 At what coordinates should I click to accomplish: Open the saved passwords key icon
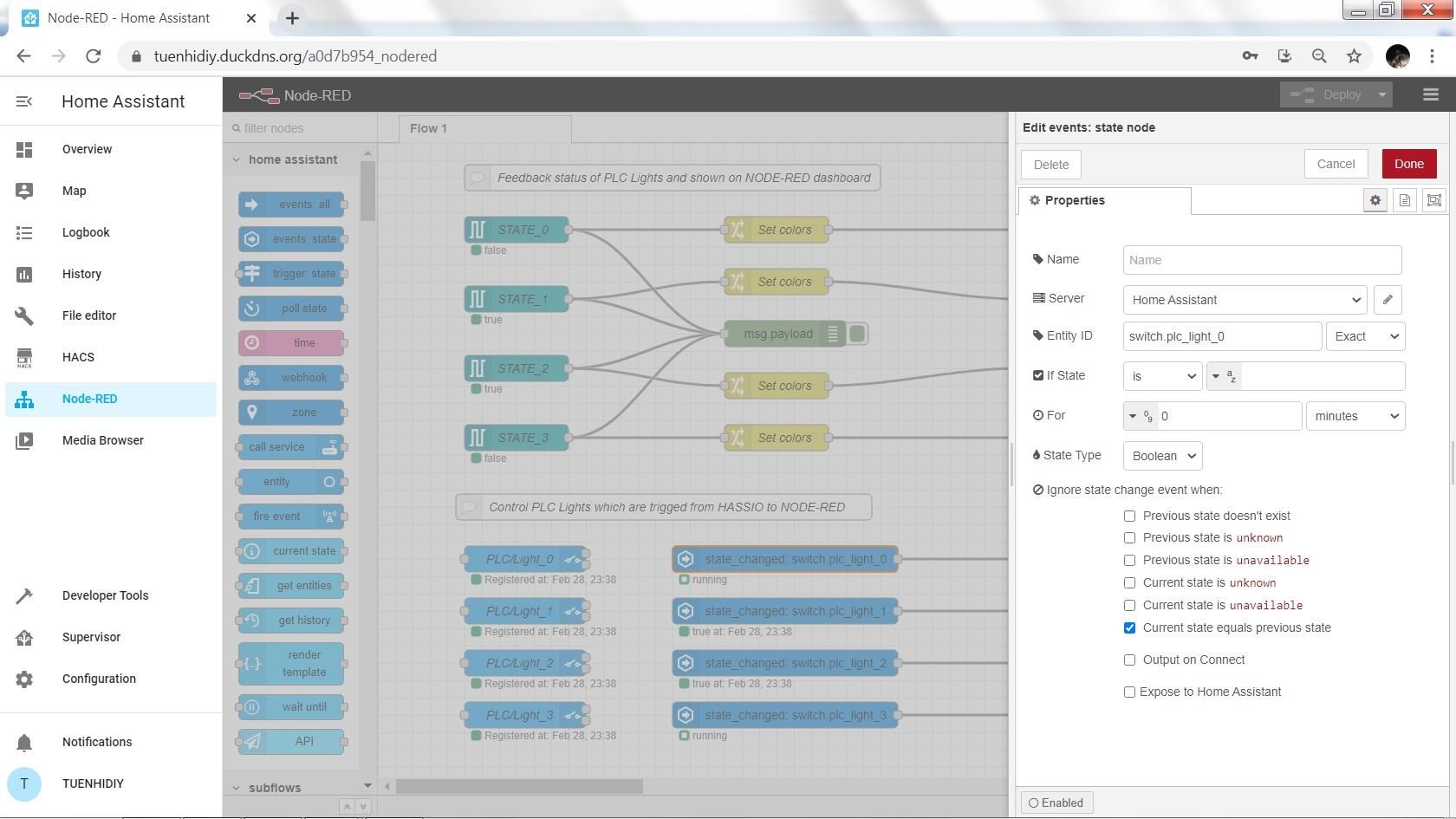pos(1250,56)
